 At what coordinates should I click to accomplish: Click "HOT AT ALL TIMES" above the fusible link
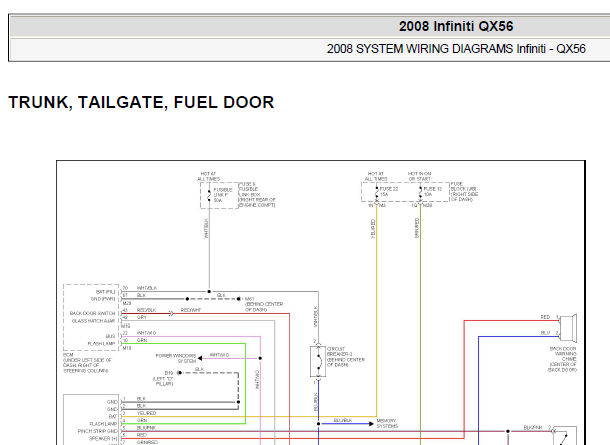(x=209, y=176)
